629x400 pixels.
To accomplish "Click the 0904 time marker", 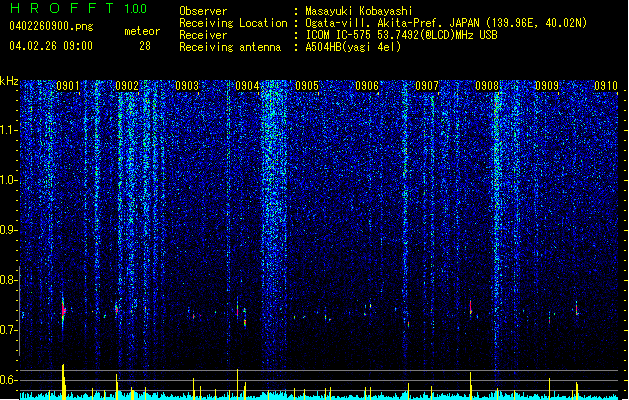I will coord(247,86).
